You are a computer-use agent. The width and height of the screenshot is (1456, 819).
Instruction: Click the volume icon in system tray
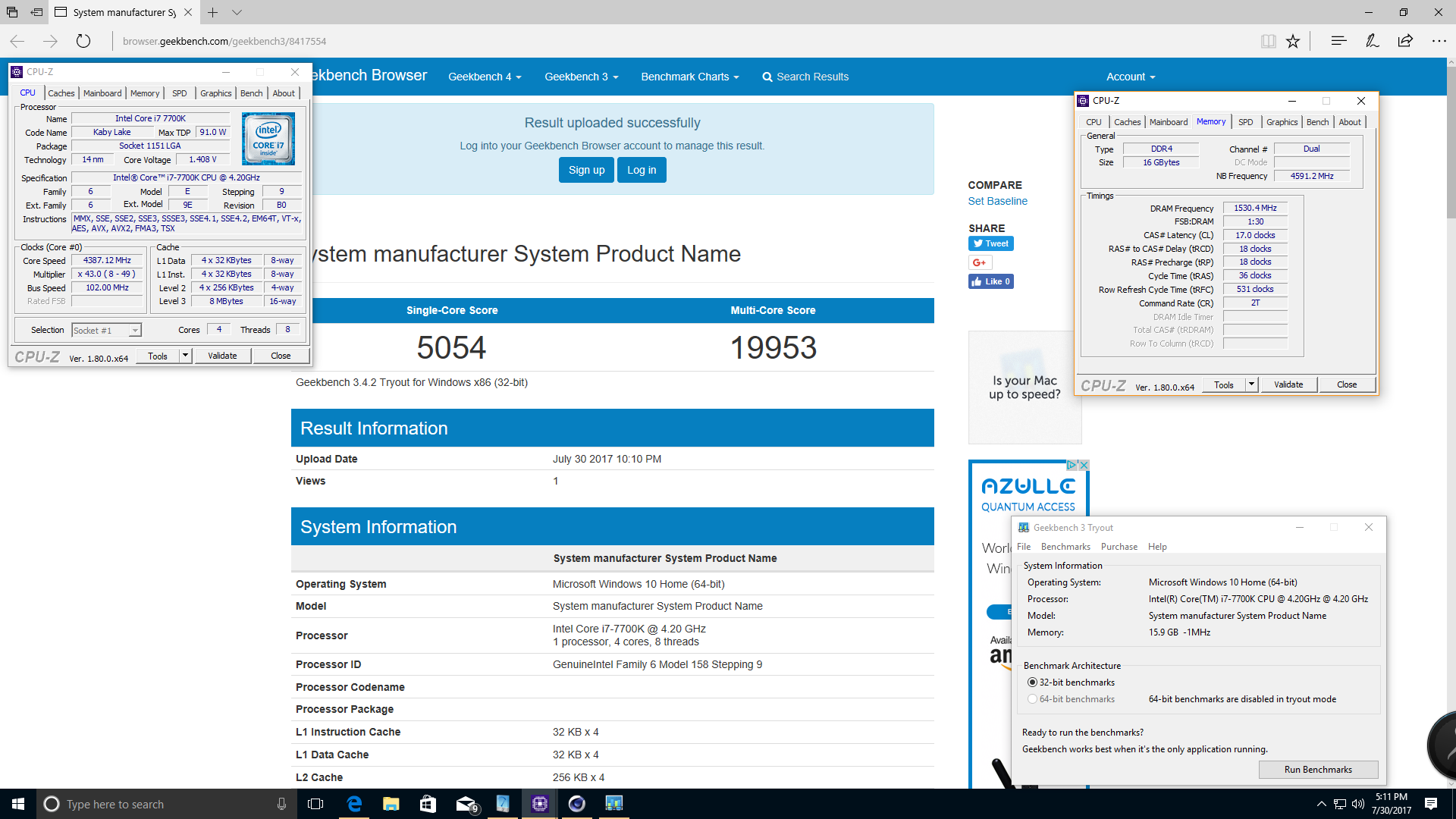[x=1358, y=804]
